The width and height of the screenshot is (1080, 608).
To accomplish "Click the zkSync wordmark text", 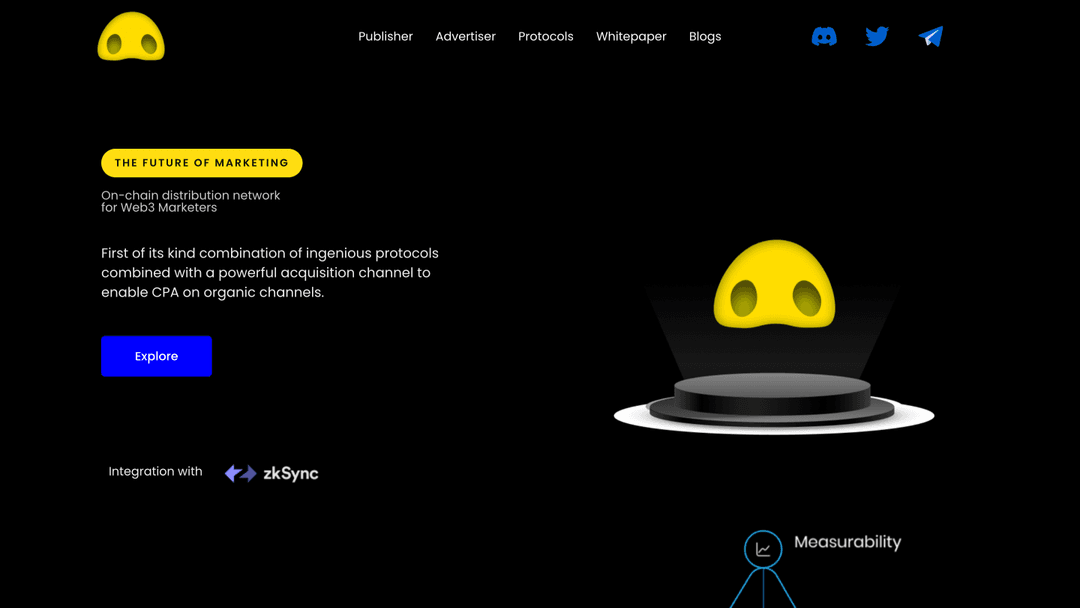I will pyautogui.click(x=290, y=473).
